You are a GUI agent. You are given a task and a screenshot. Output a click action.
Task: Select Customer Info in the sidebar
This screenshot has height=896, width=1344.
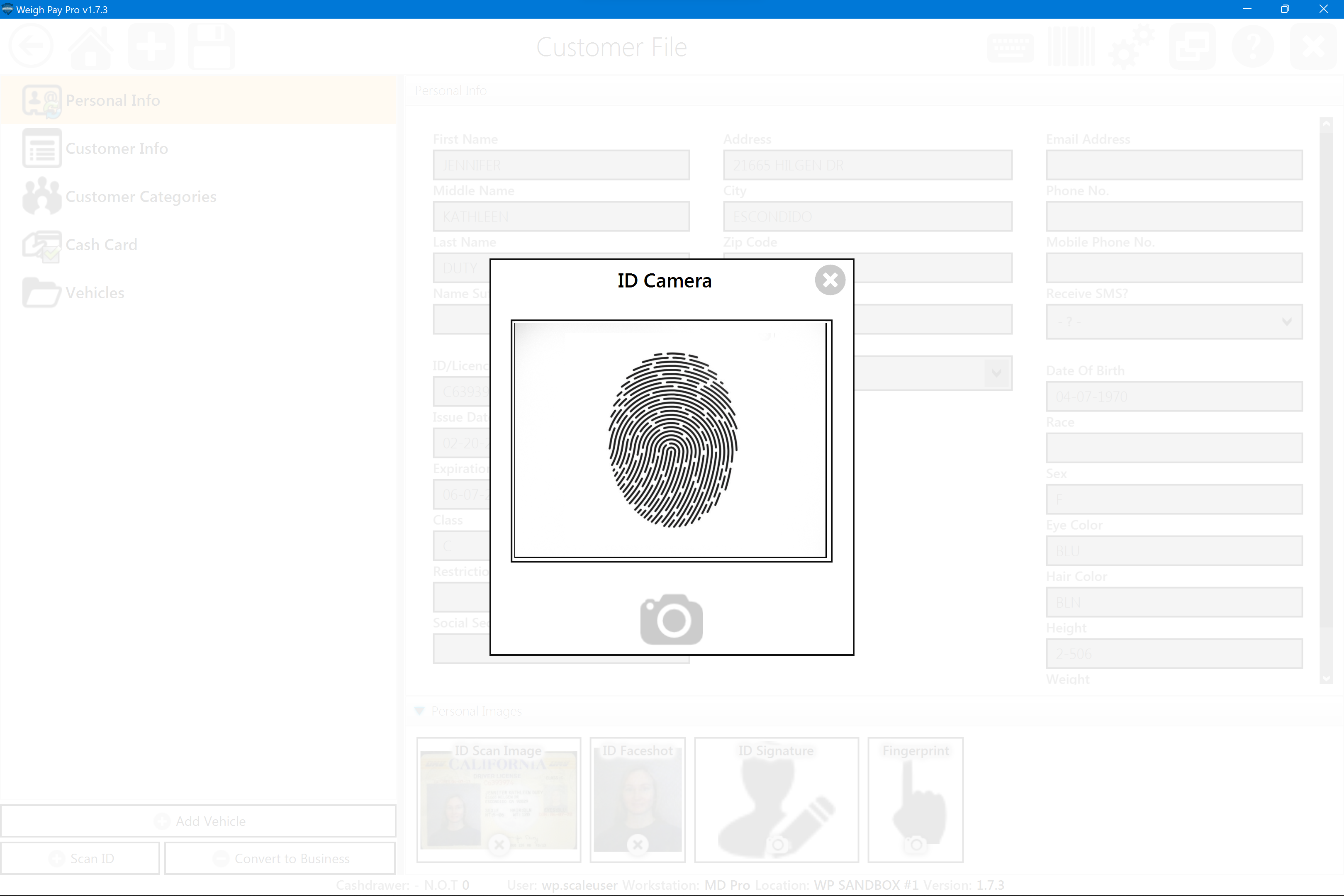[x=117, y=148]
